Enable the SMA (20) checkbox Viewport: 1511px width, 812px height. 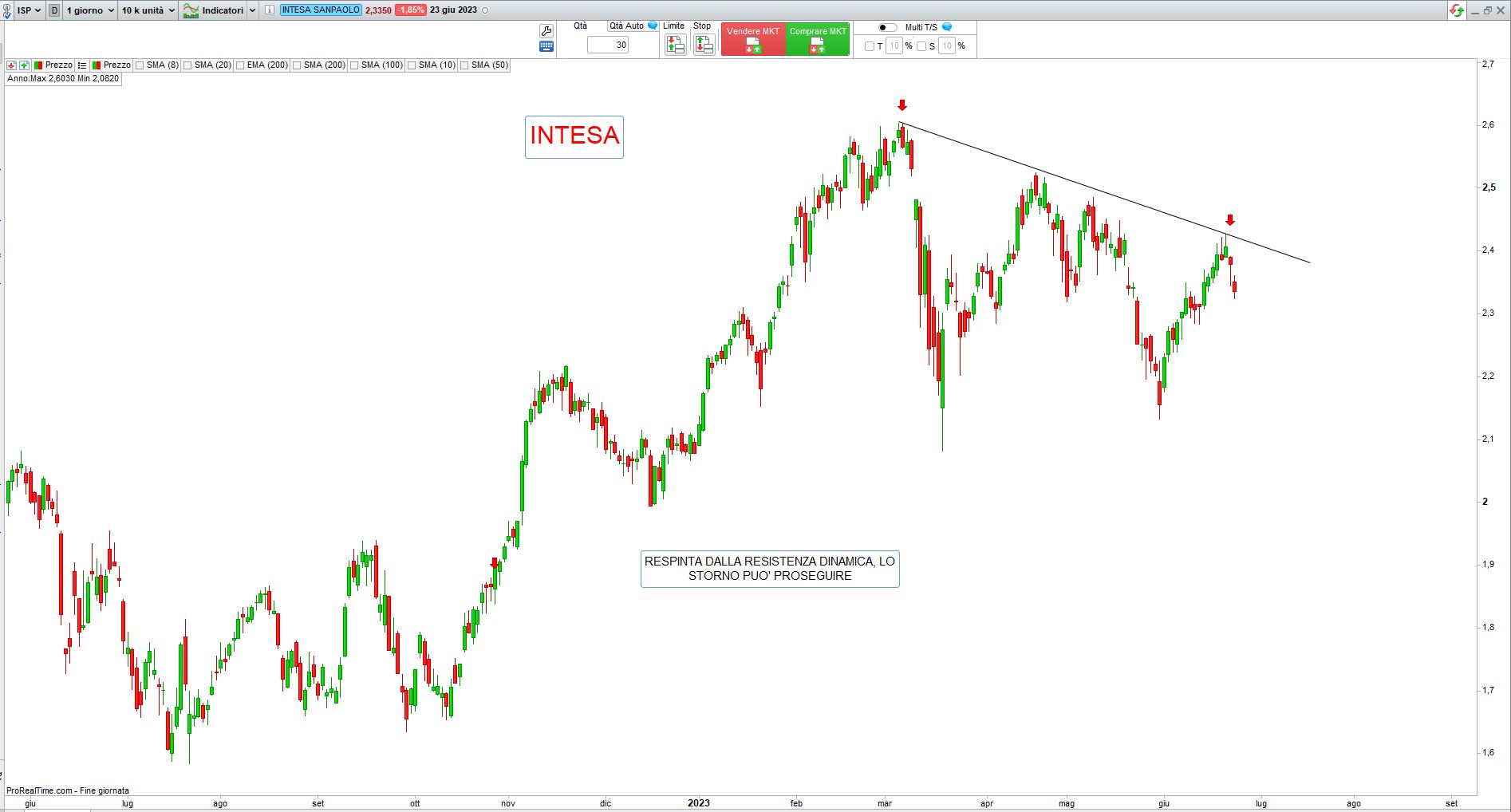coord(188,65)
